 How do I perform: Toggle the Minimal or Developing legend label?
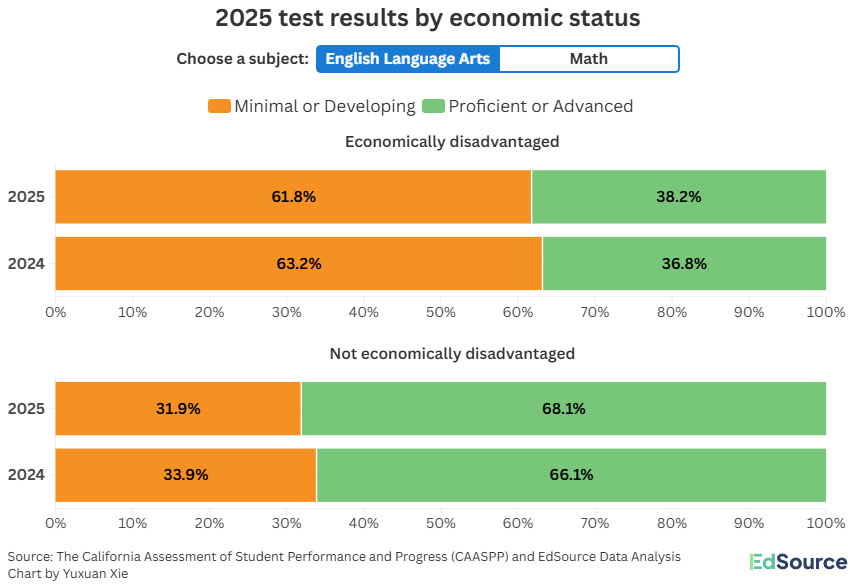[324, 106]
